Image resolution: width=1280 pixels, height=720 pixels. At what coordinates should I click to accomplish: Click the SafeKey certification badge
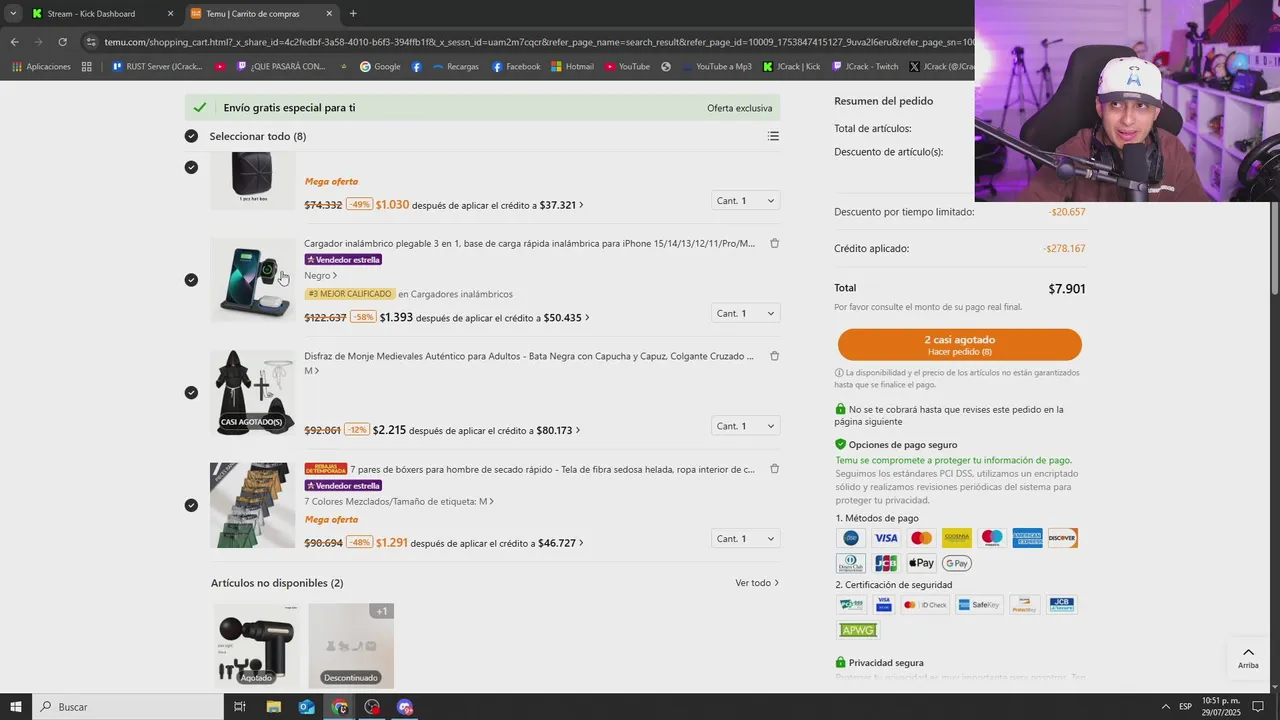[979, 605]
